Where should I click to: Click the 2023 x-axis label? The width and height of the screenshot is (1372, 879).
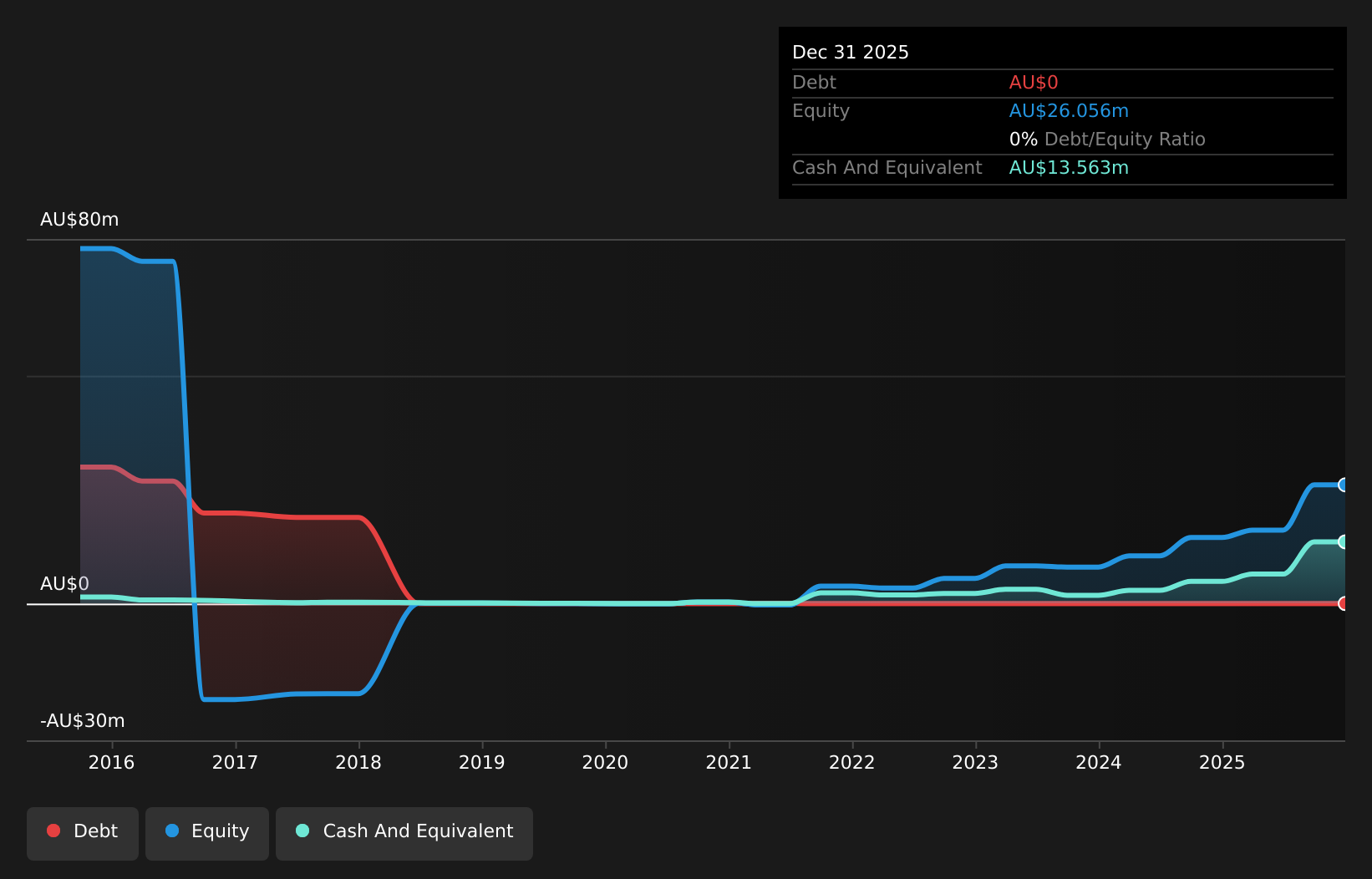pos(975,763)
